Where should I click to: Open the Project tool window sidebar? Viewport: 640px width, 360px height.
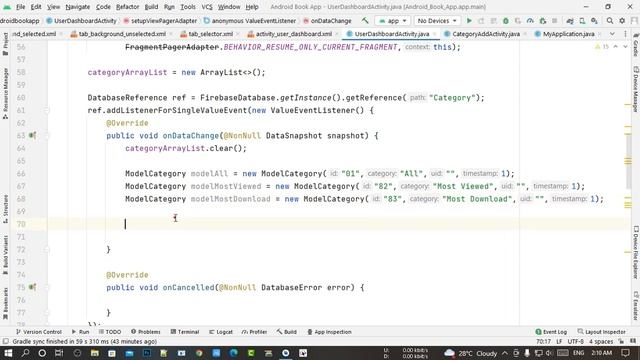(x=5, y=43)
